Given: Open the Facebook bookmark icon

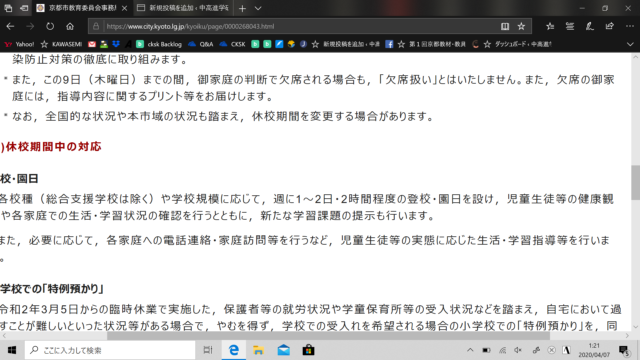Looking at the screenshot, I should point(389,44).
